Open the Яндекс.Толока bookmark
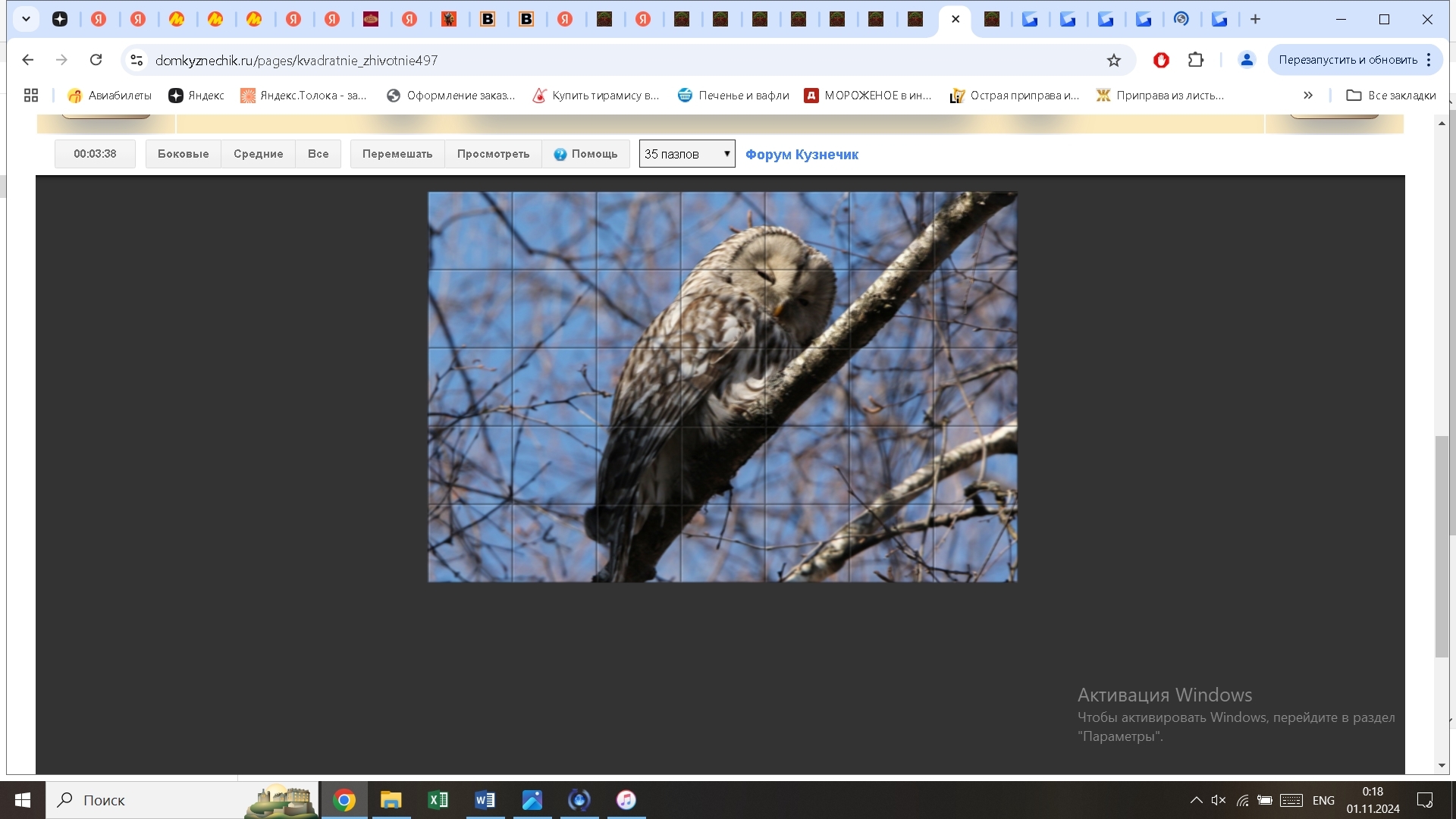The image size is (1456, 819). coord(303,96)
